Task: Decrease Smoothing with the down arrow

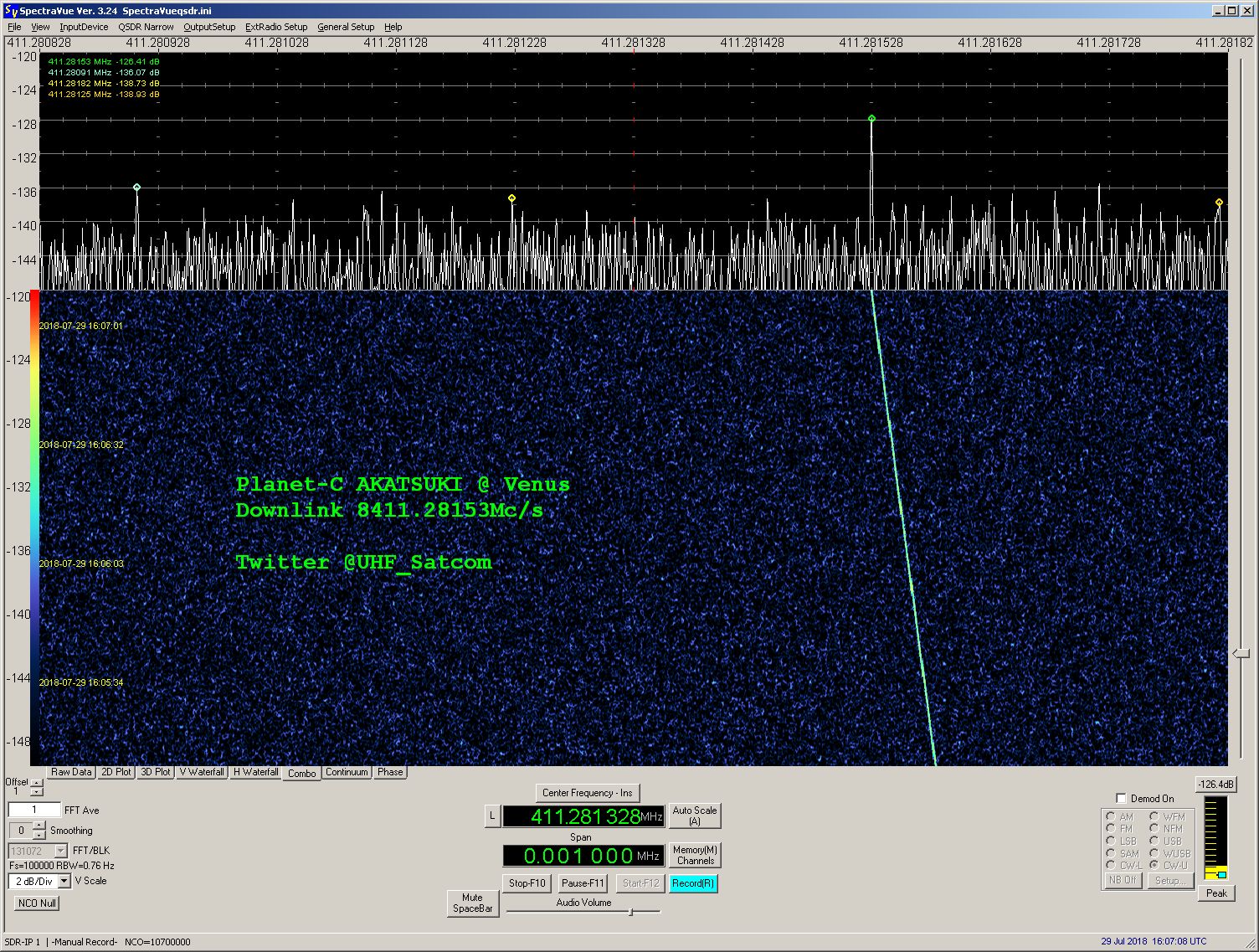Action: point(39,835)
